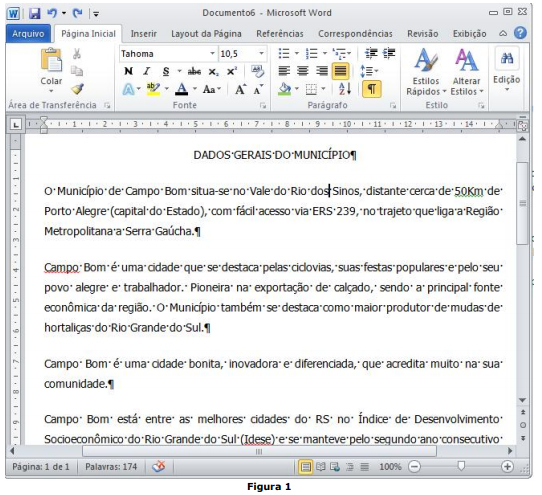
Task: Click the tab selector box at ruler corner
Action: [16, 124]
